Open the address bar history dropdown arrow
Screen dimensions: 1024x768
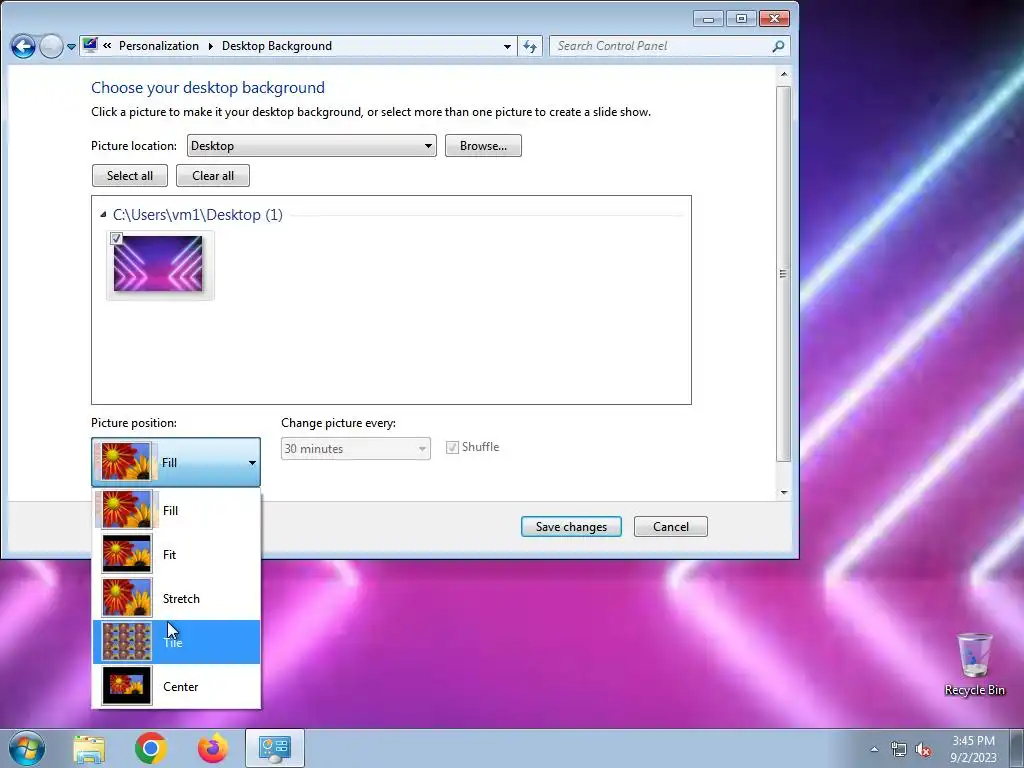coord(507,46)
